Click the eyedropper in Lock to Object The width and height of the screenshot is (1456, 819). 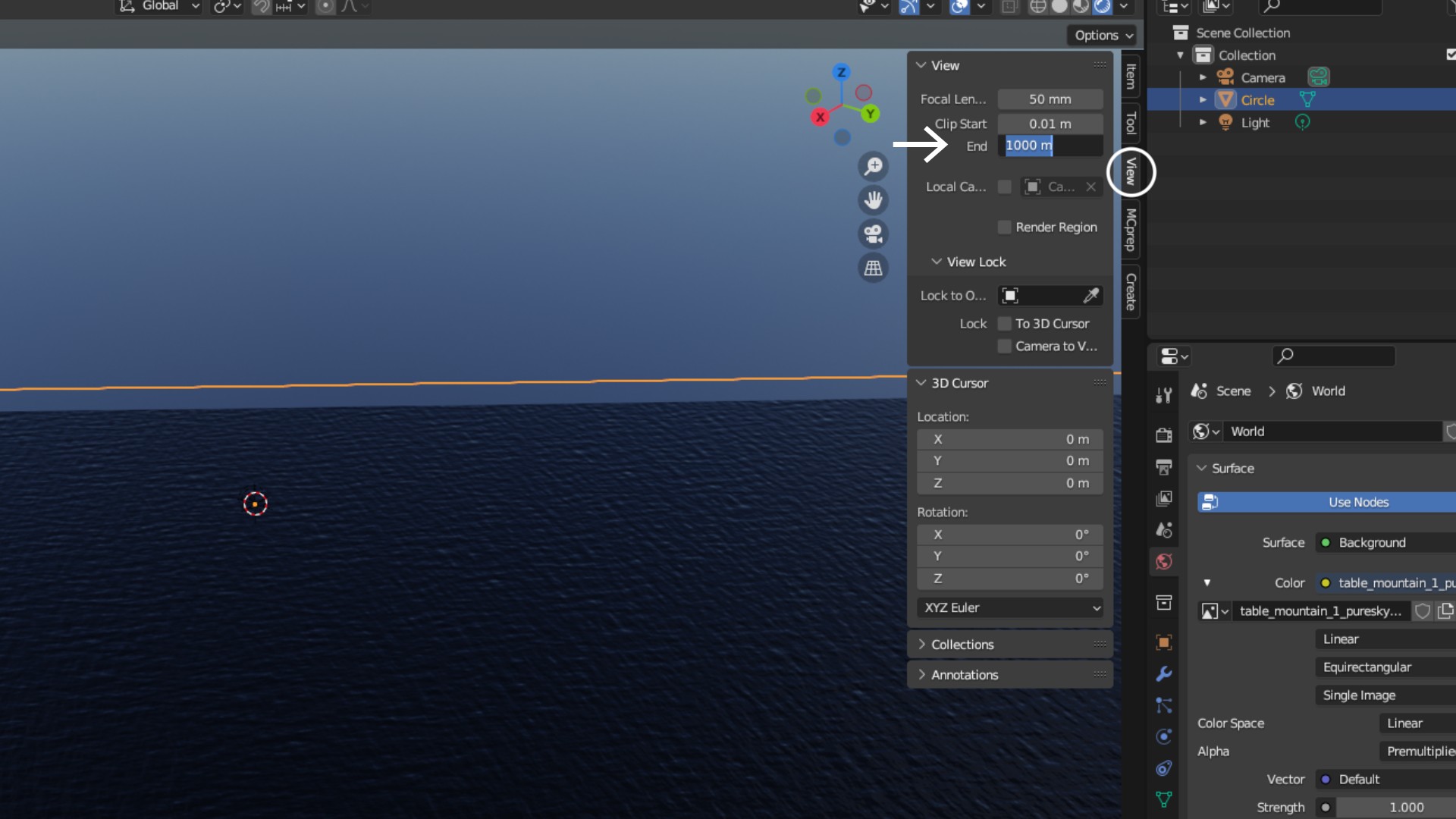tap(1090, 296)
